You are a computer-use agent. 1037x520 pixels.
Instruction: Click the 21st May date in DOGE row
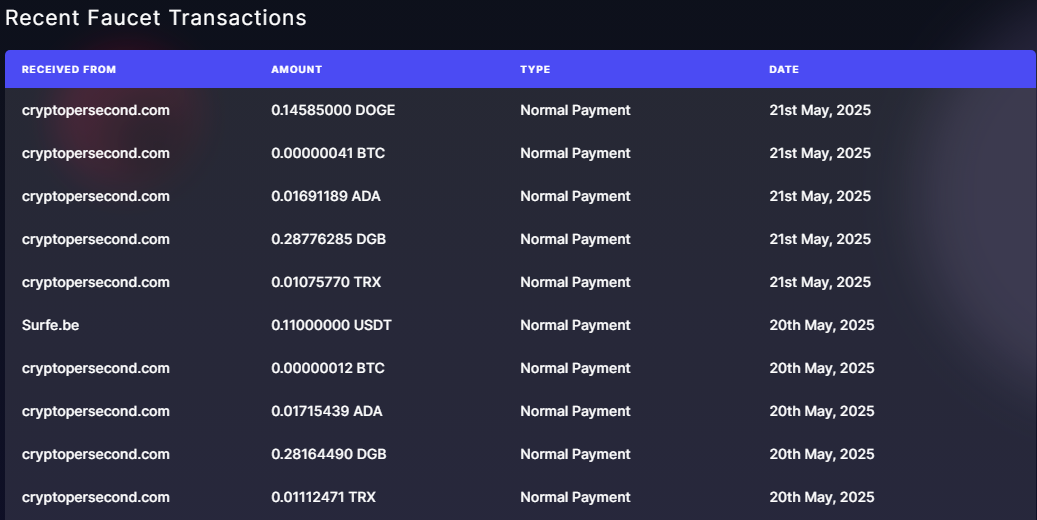(x=820, y=110)
